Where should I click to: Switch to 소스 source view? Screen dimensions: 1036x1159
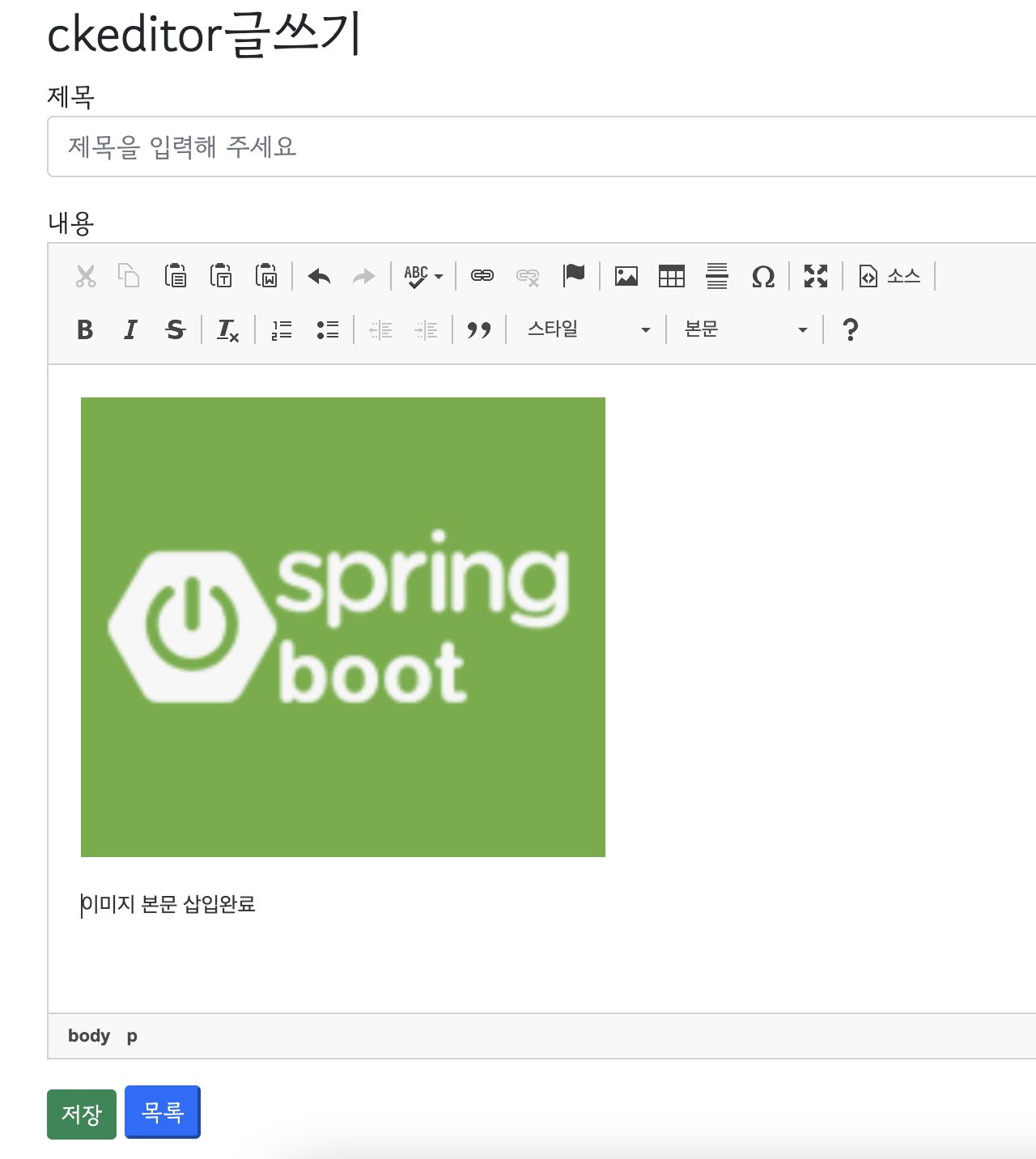click(x=889, y=276)
